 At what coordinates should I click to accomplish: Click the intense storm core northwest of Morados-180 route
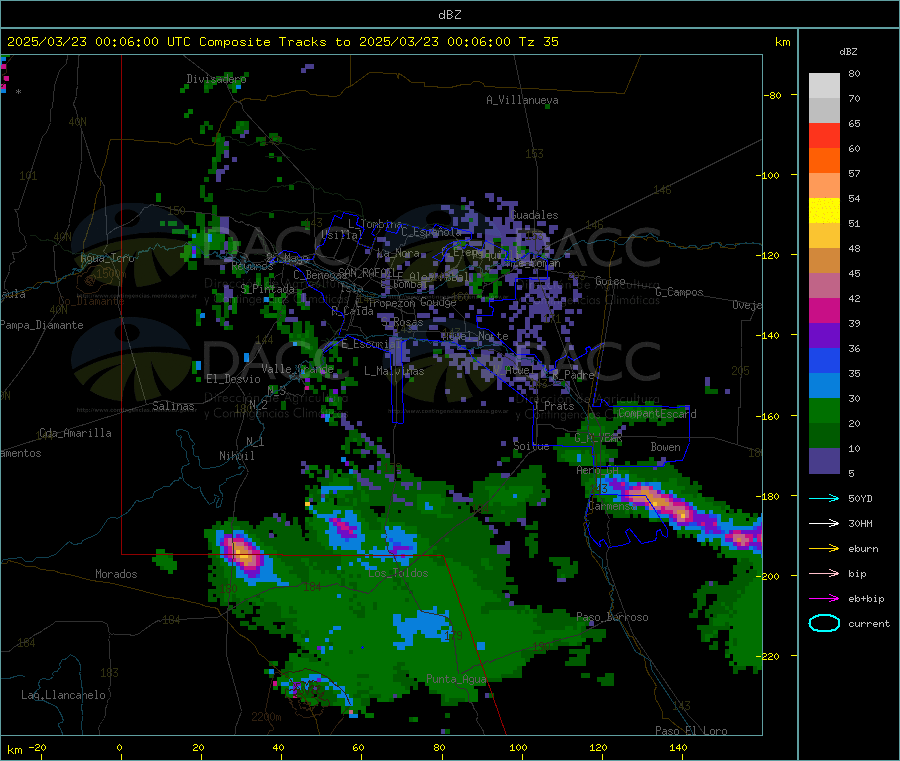pyautogui.click(x=243, y=554)
